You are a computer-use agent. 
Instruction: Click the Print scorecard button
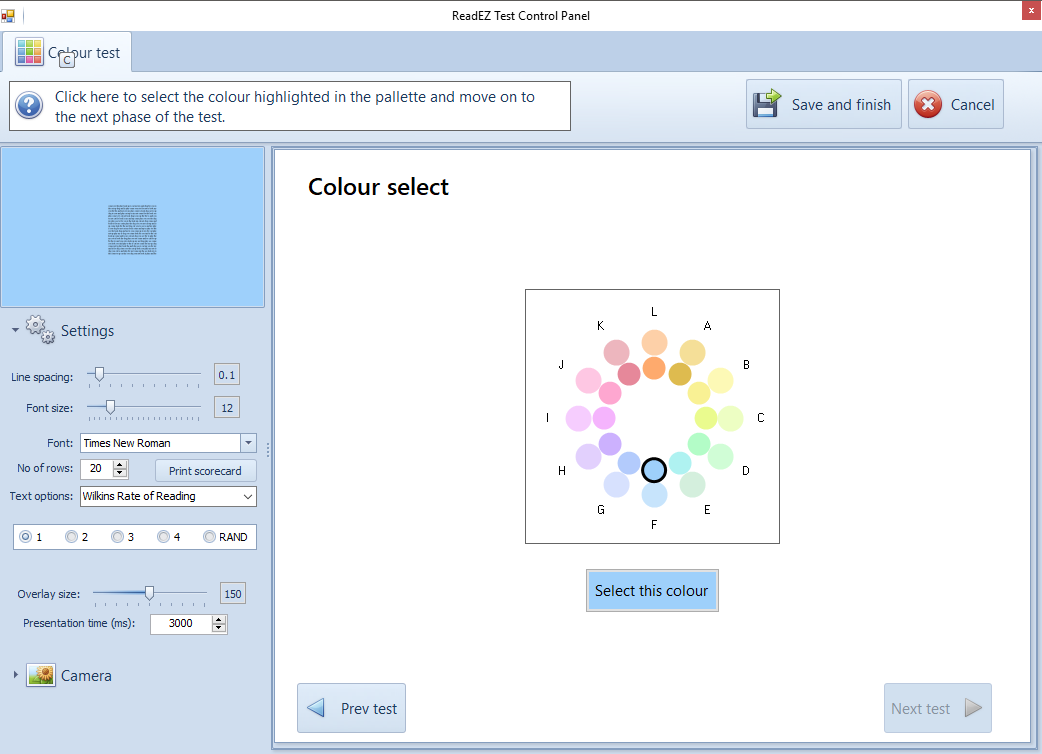pos(205,470)
